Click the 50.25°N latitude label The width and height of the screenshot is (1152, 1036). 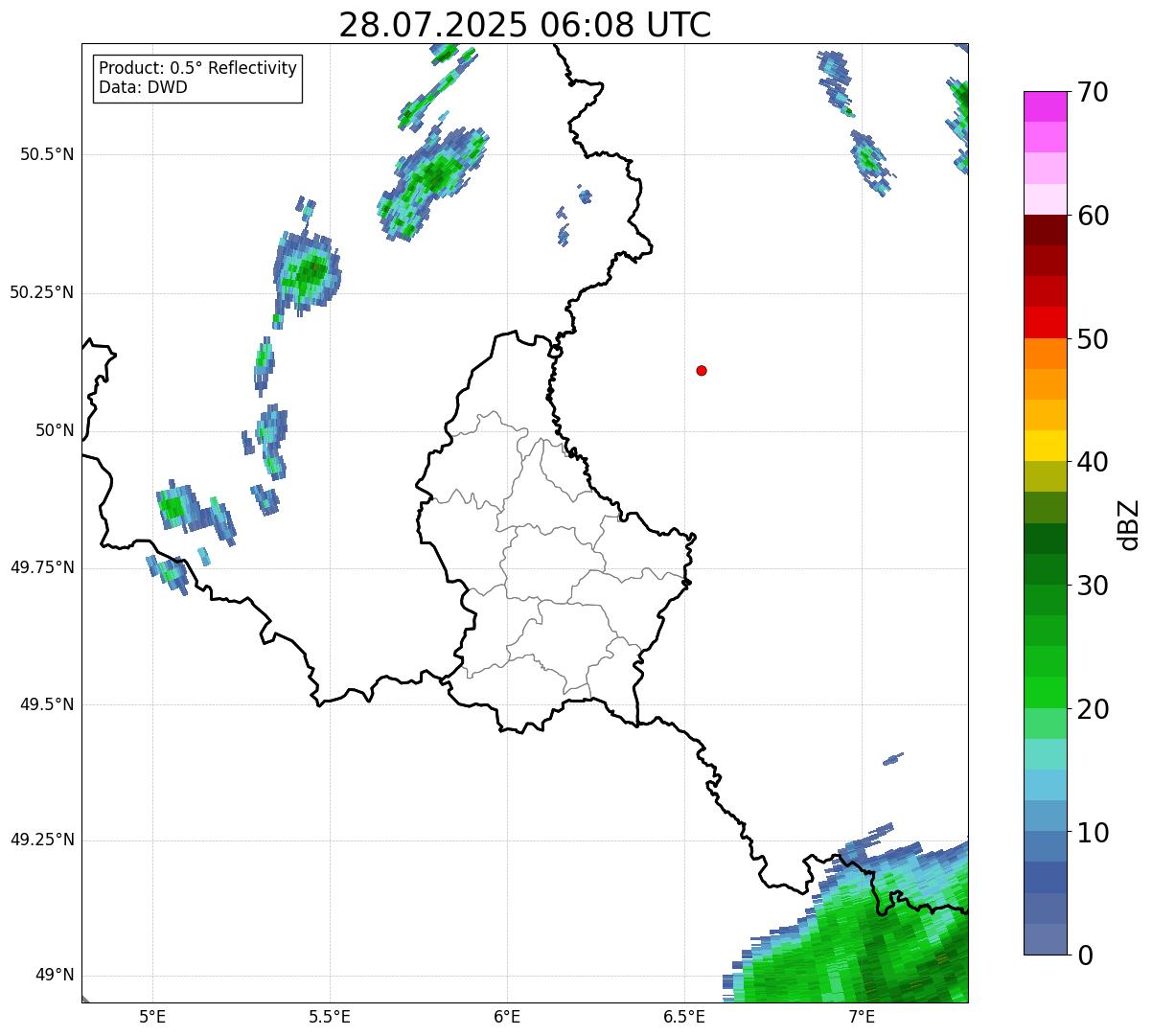(x=41, y=292)
